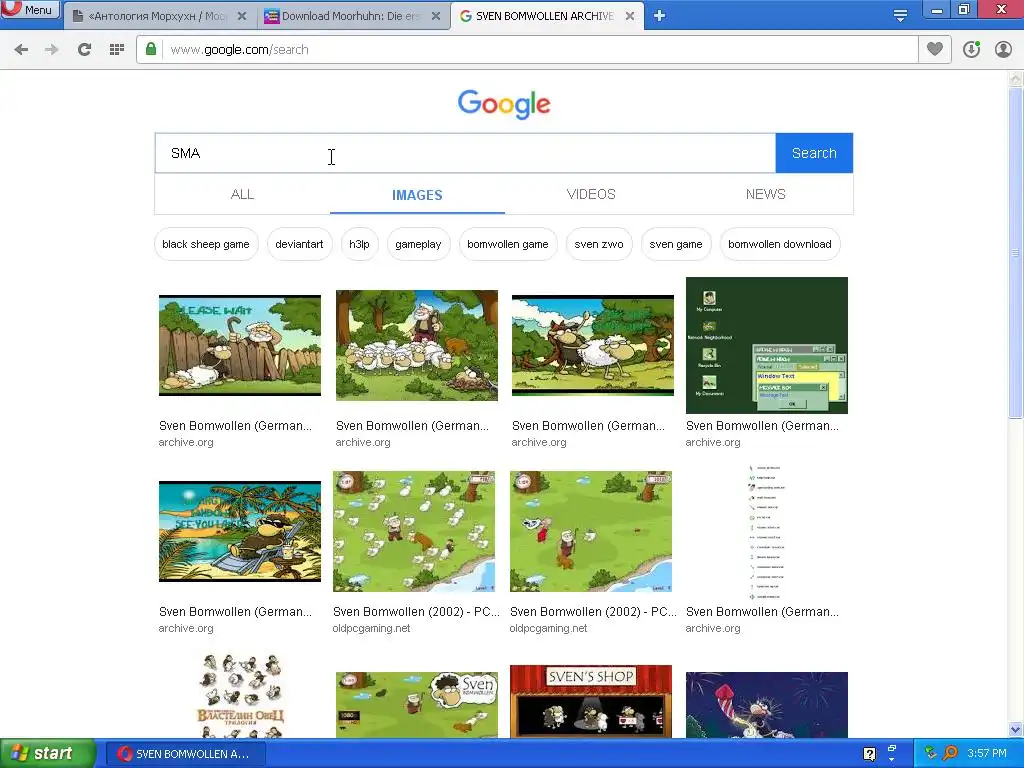Screen dimensions: 1024x768
Task: Open the Windows start button
Action: click(48, 754)
